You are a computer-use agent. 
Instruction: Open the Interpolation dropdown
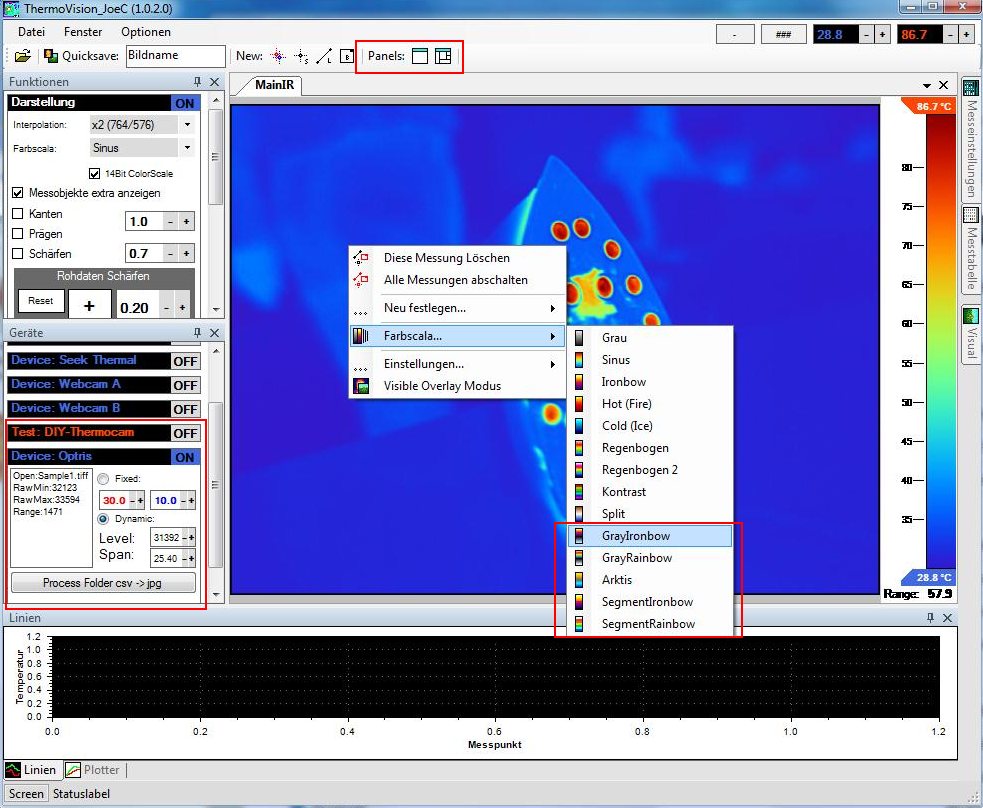(187, 125)
